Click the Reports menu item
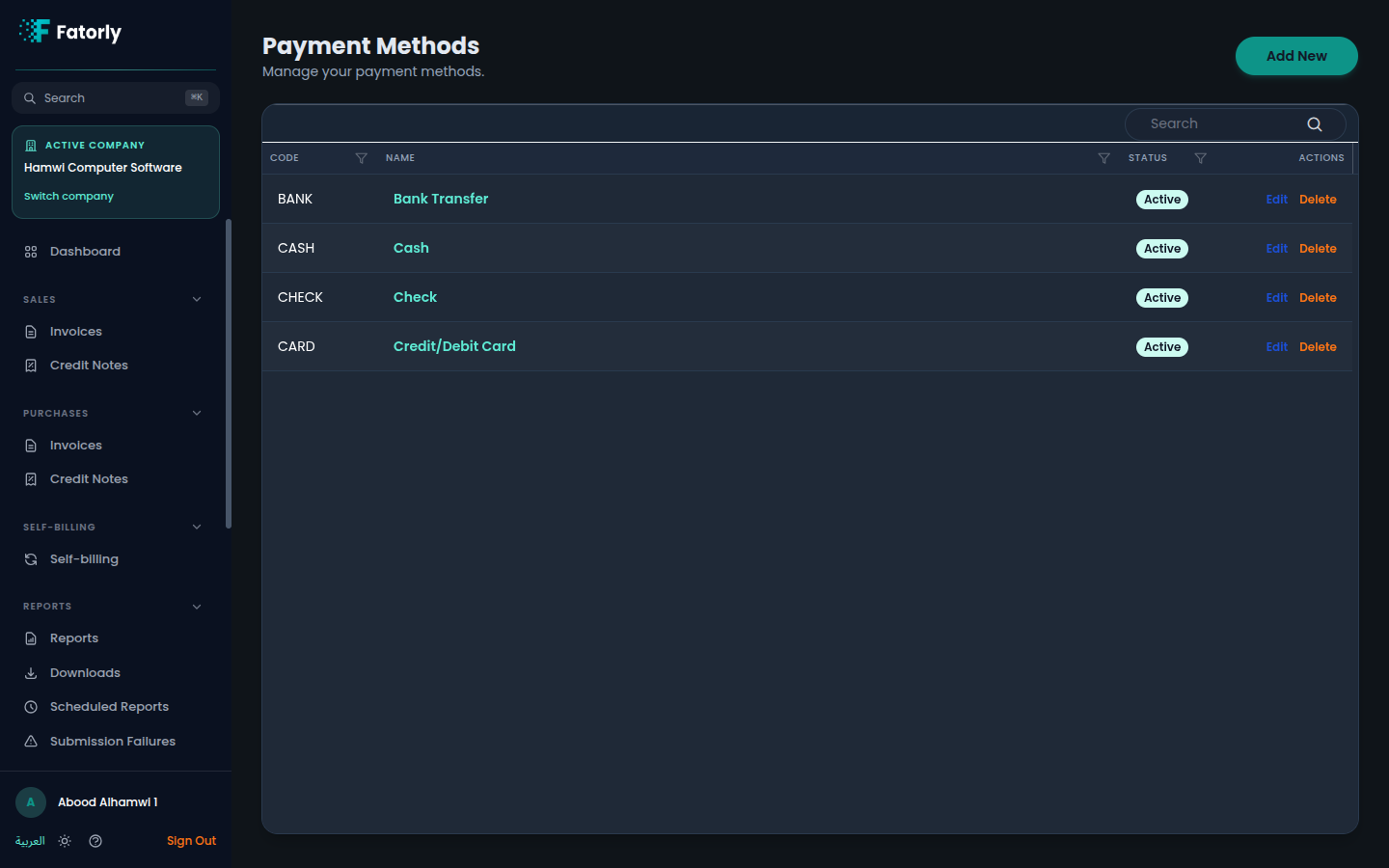This screenshot has height=868, width=1389. tap(116, 638)
